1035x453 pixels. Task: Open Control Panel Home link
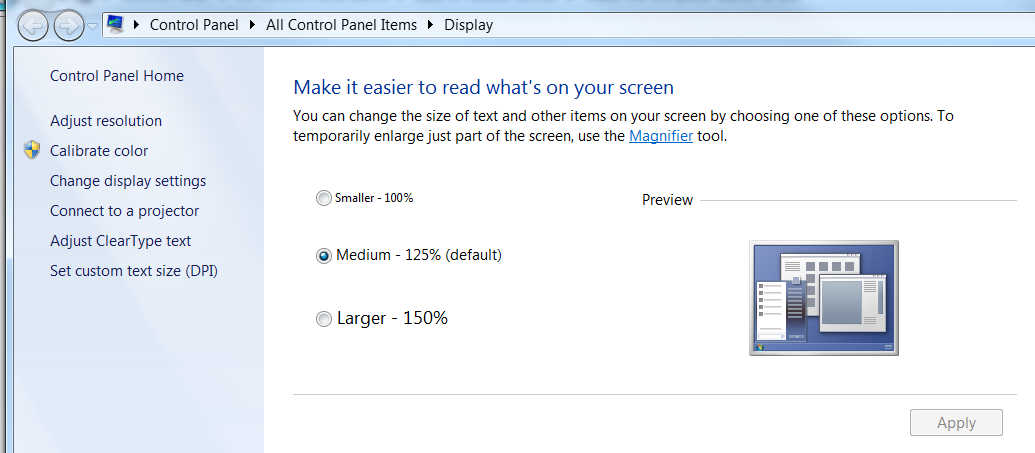117,76
